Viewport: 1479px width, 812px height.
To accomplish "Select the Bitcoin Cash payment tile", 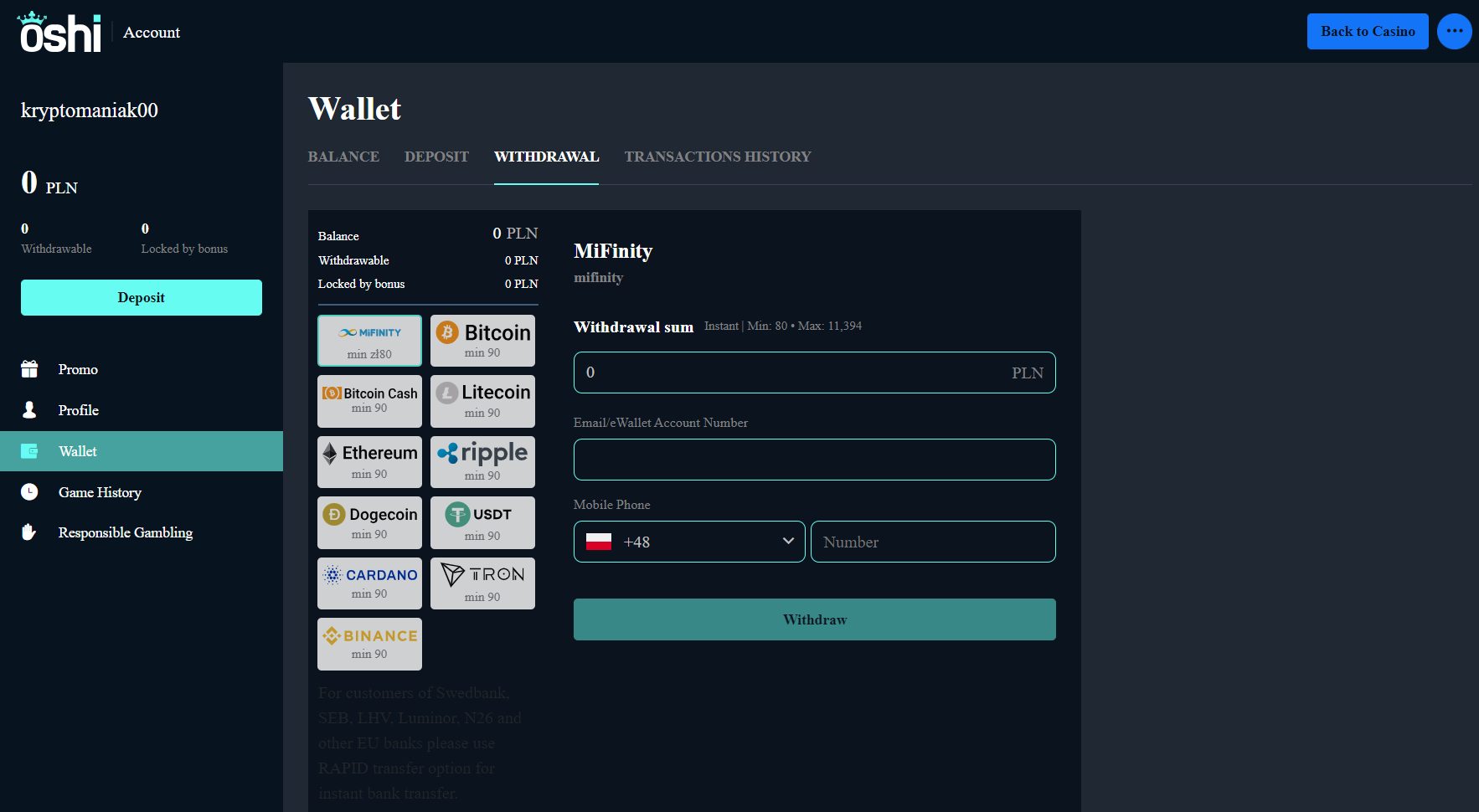I will pyautogui.click(x=369, y=401).
